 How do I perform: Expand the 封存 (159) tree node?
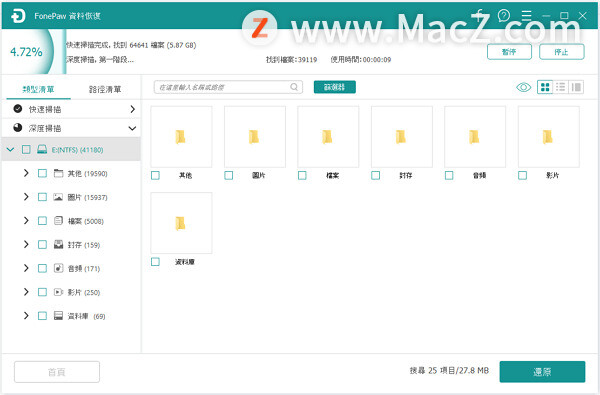26,244
